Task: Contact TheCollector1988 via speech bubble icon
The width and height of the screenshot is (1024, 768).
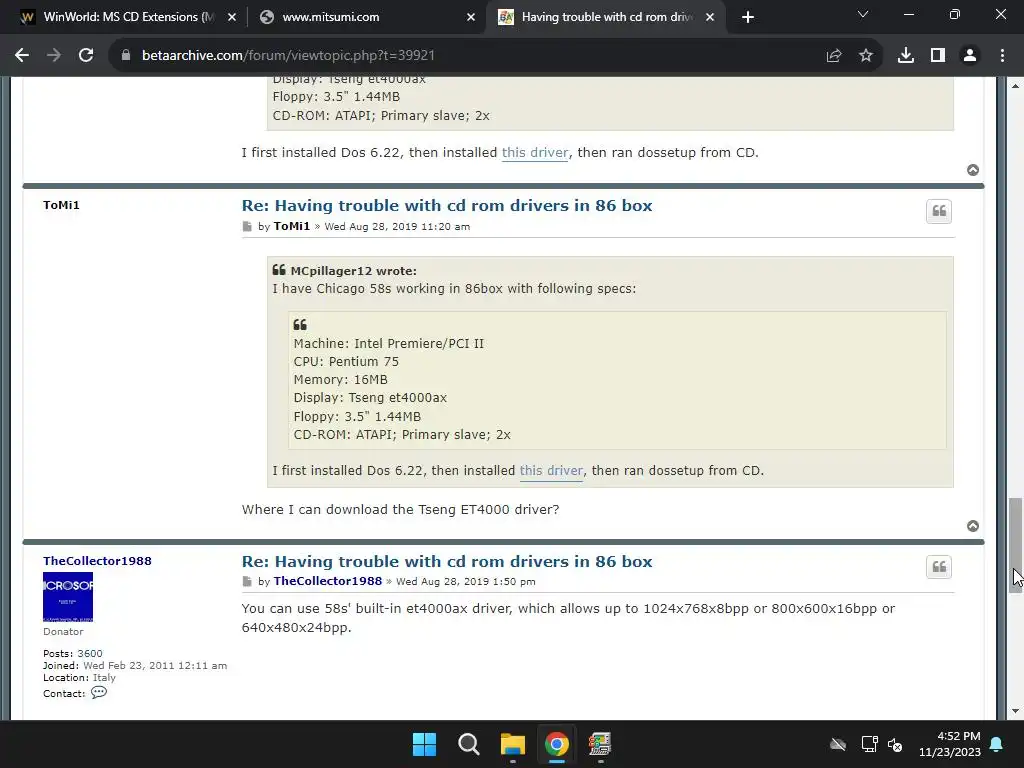Action: pos(99,692)
